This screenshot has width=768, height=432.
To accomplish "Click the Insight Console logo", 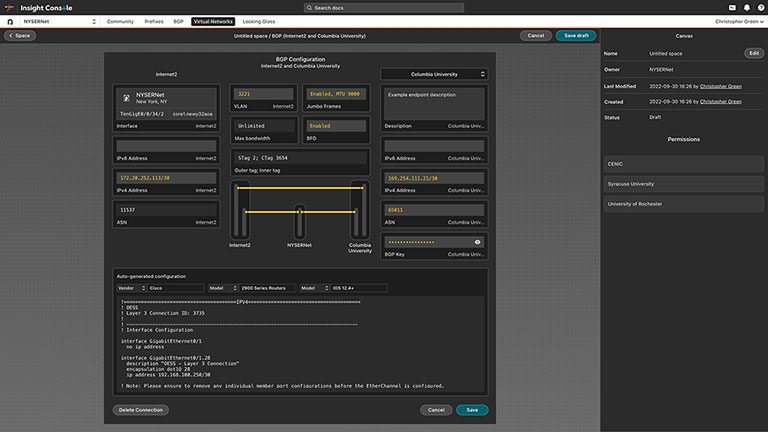I will pos(37,7).
